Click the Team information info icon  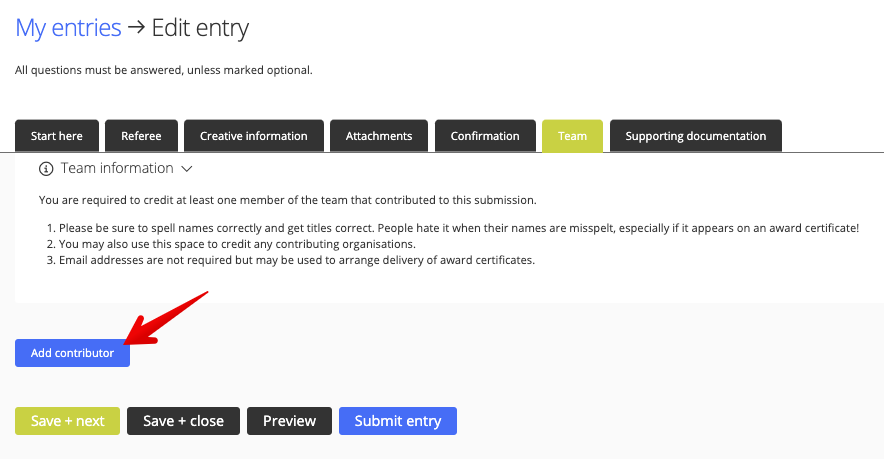coord(46,169)
